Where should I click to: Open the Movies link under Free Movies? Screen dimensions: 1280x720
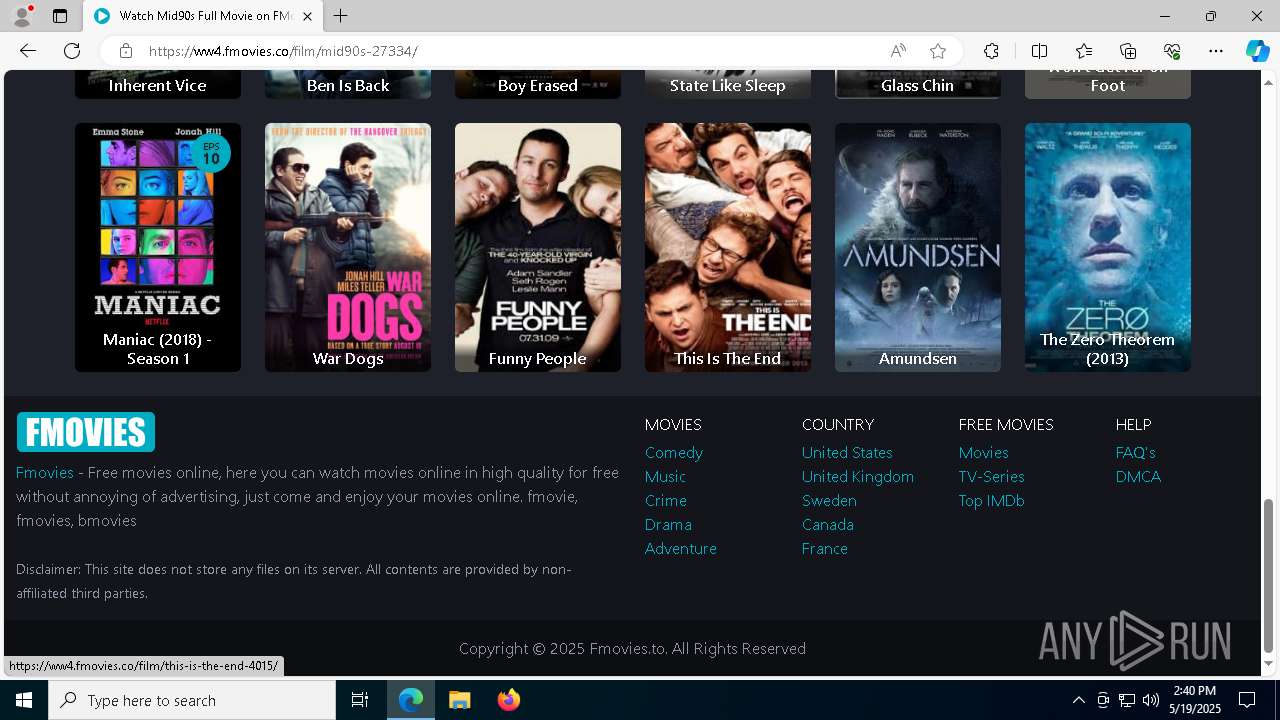click(x=984, y=452)
